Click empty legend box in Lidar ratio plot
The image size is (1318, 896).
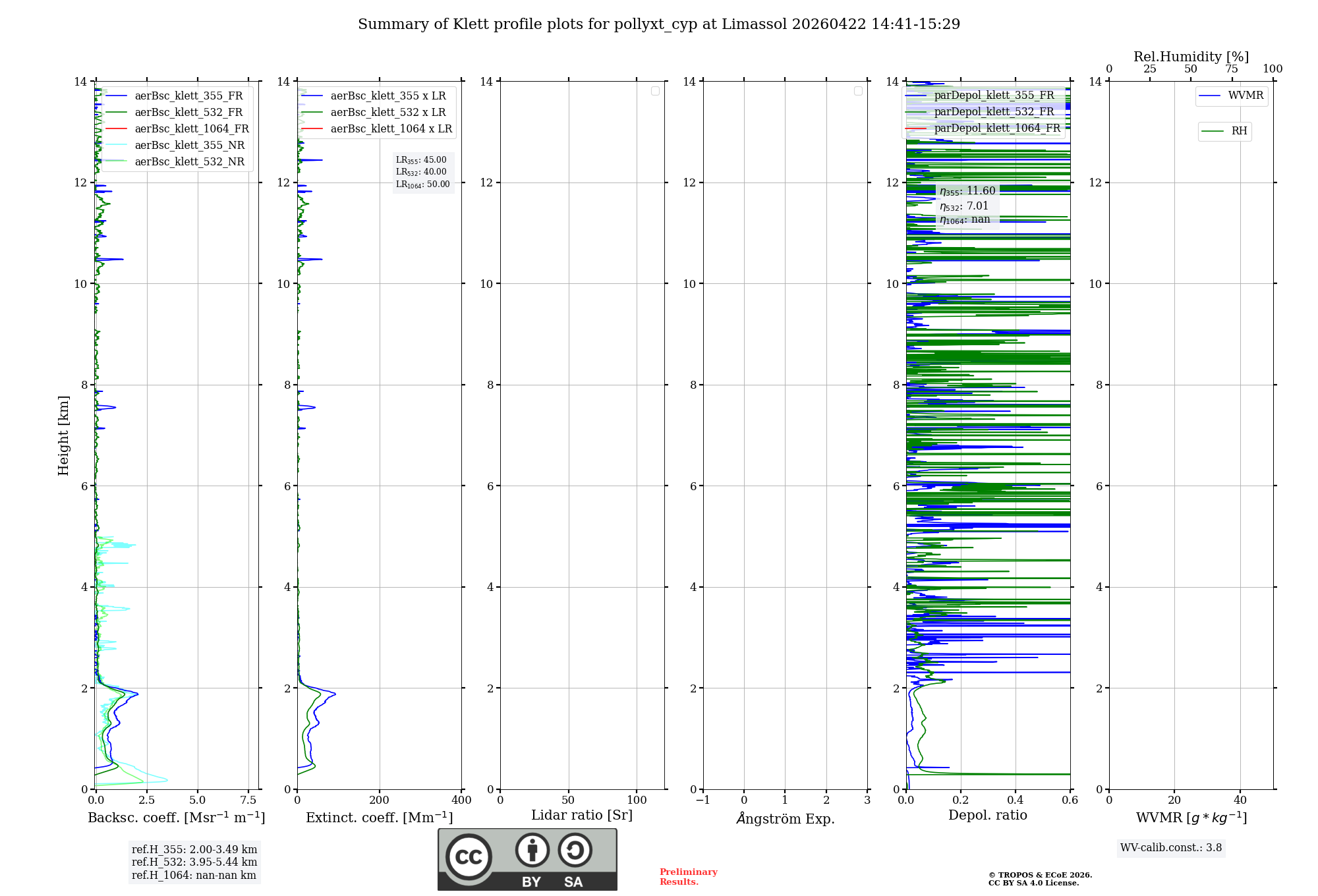(655, 91)
